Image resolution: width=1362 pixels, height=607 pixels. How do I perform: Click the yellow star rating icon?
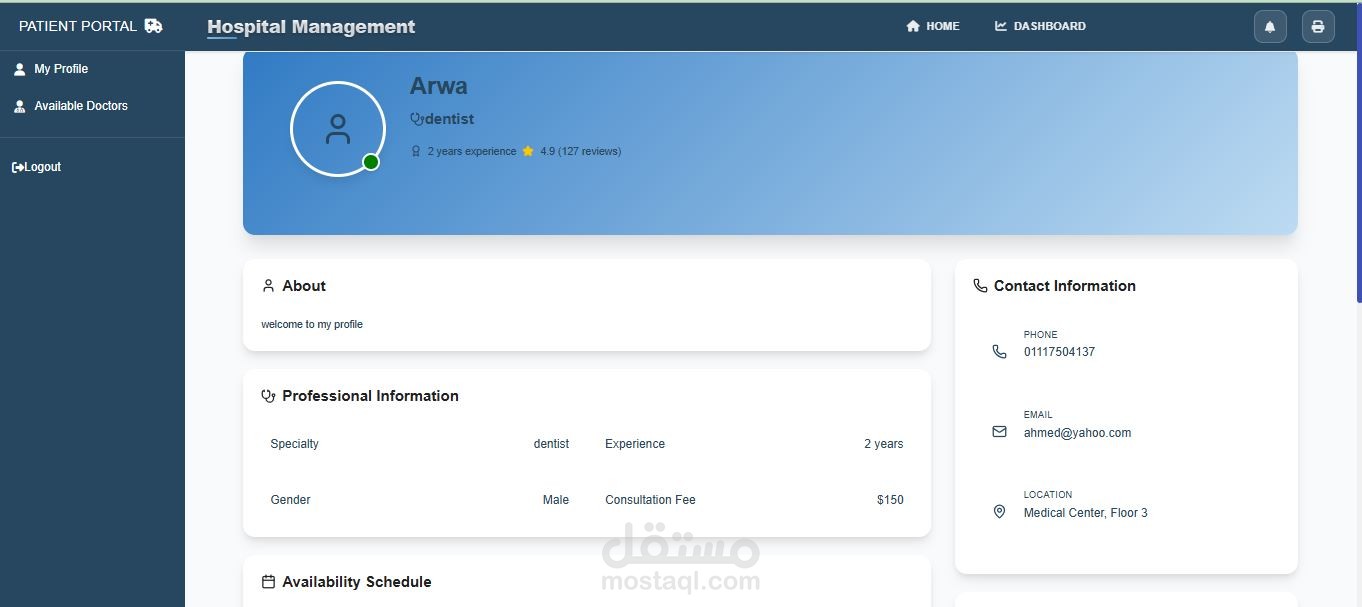pyautogui.click(x=528, y=151)
